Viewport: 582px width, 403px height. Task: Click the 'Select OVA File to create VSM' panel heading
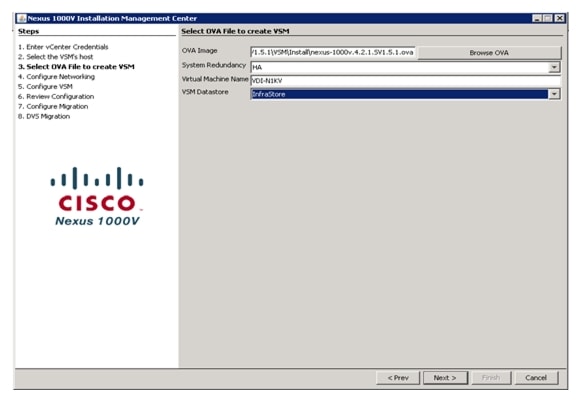click(235, 31)
